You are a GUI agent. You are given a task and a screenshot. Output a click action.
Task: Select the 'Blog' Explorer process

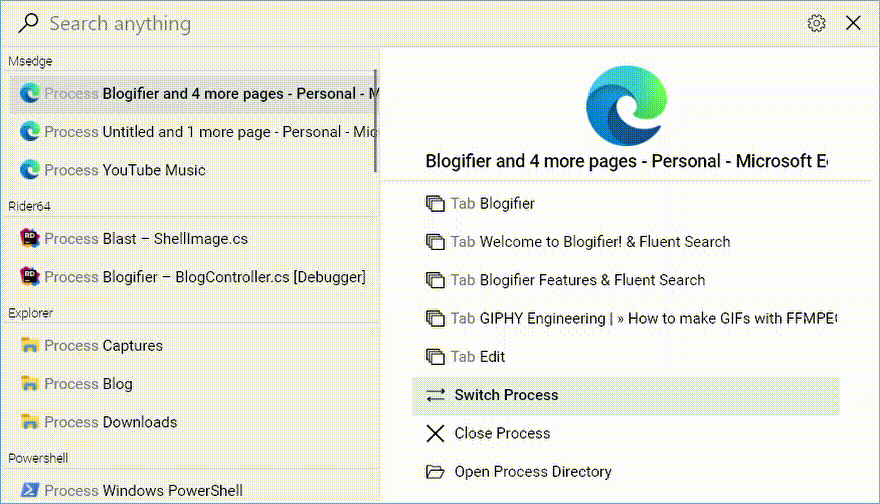[x=194, y=383]
